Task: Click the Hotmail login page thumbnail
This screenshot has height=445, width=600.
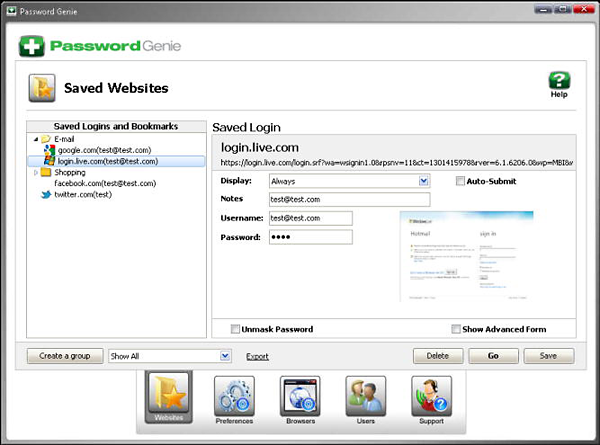Action: point(466,256)
